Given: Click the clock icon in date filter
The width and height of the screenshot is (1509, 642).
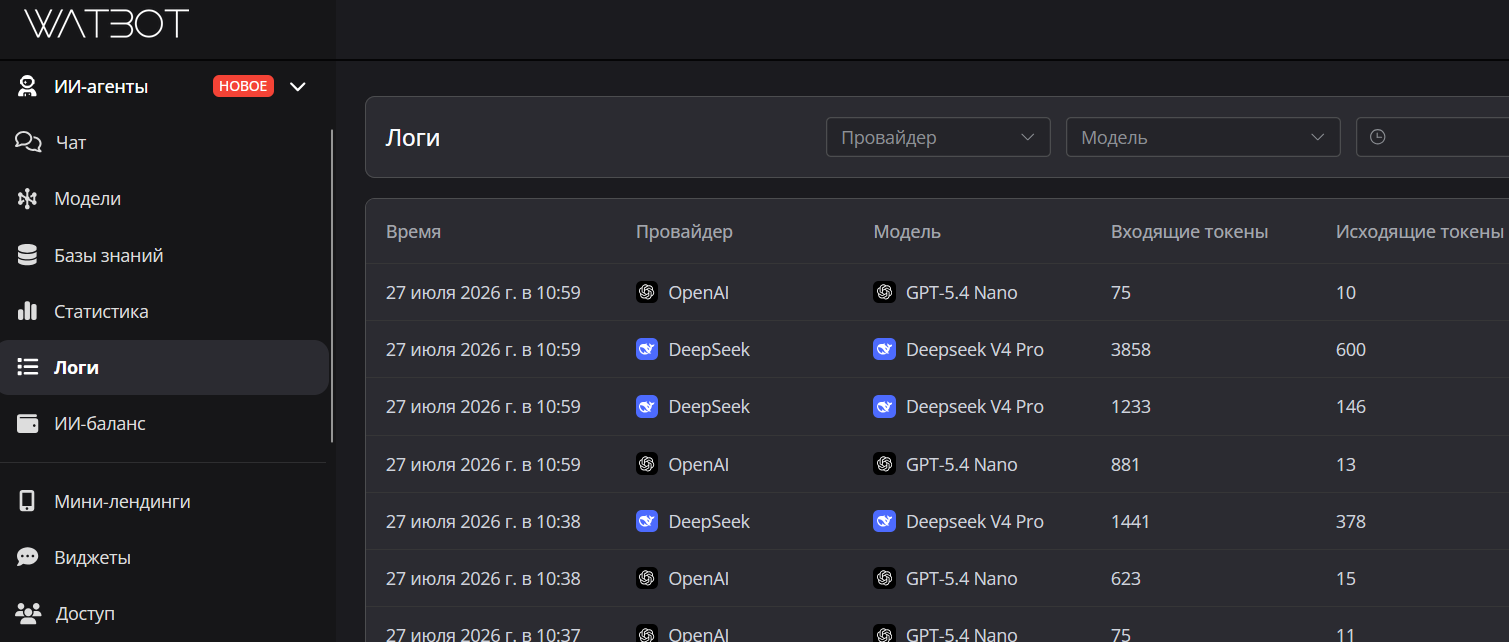Looking at the screenshot, I should click(x=1378, y=137).
